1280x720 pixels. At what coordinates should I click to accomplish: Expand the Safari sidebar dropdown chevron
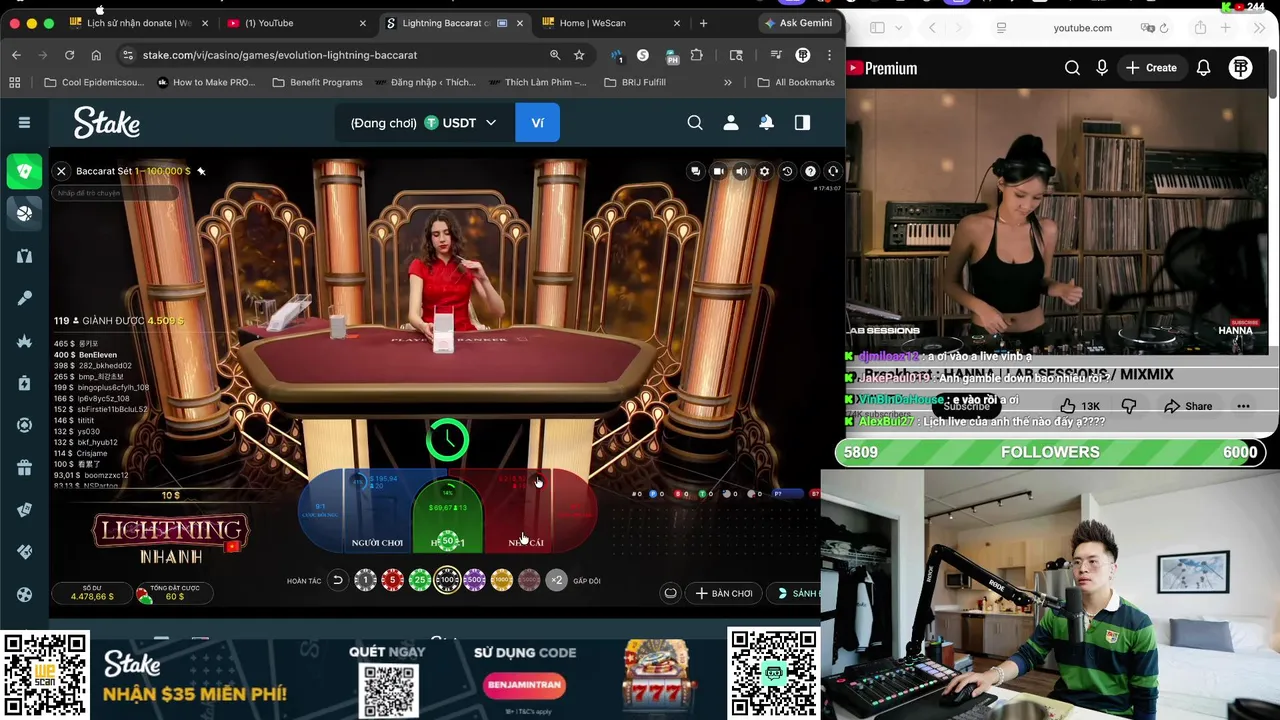pos(899,28)
